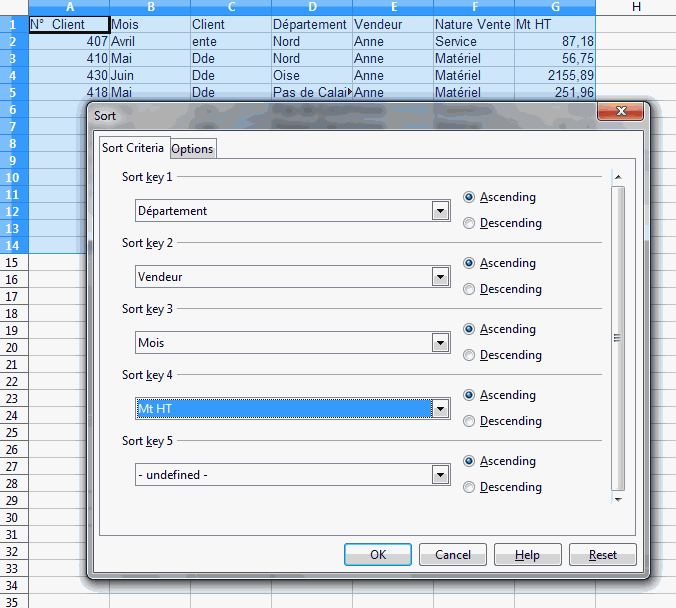Select column H header
Image resolution: width=676 pixels, height=608 pixels.
point(636,8)
